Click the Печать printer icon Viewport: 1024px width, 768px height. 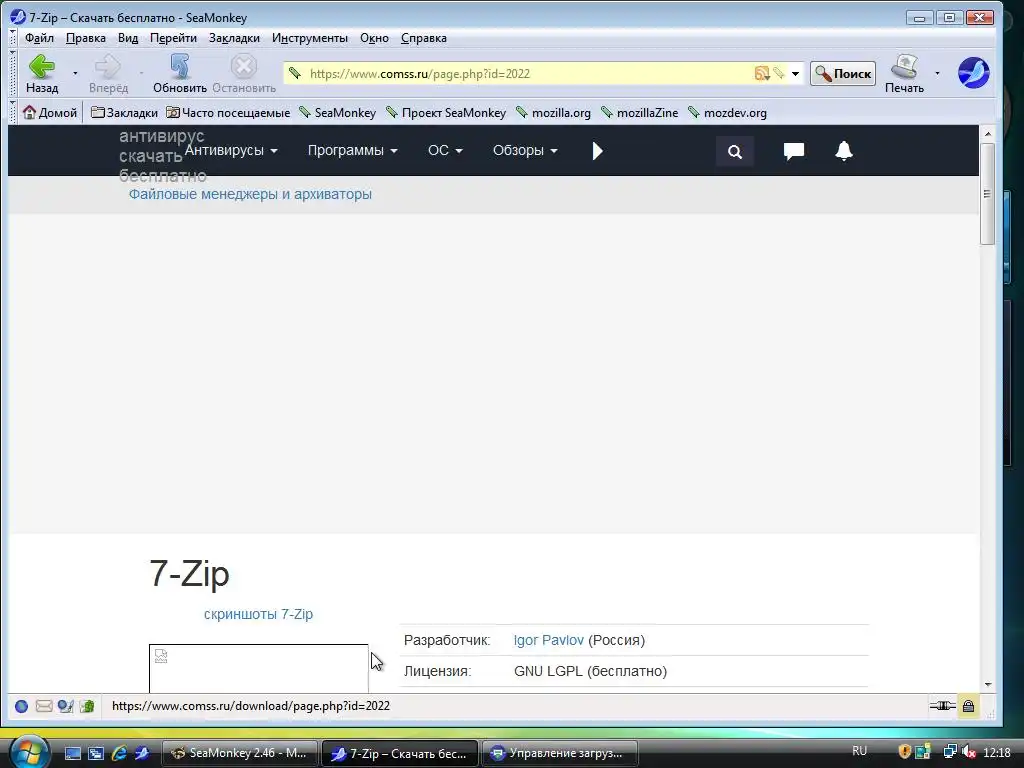(x=904, y=67)
